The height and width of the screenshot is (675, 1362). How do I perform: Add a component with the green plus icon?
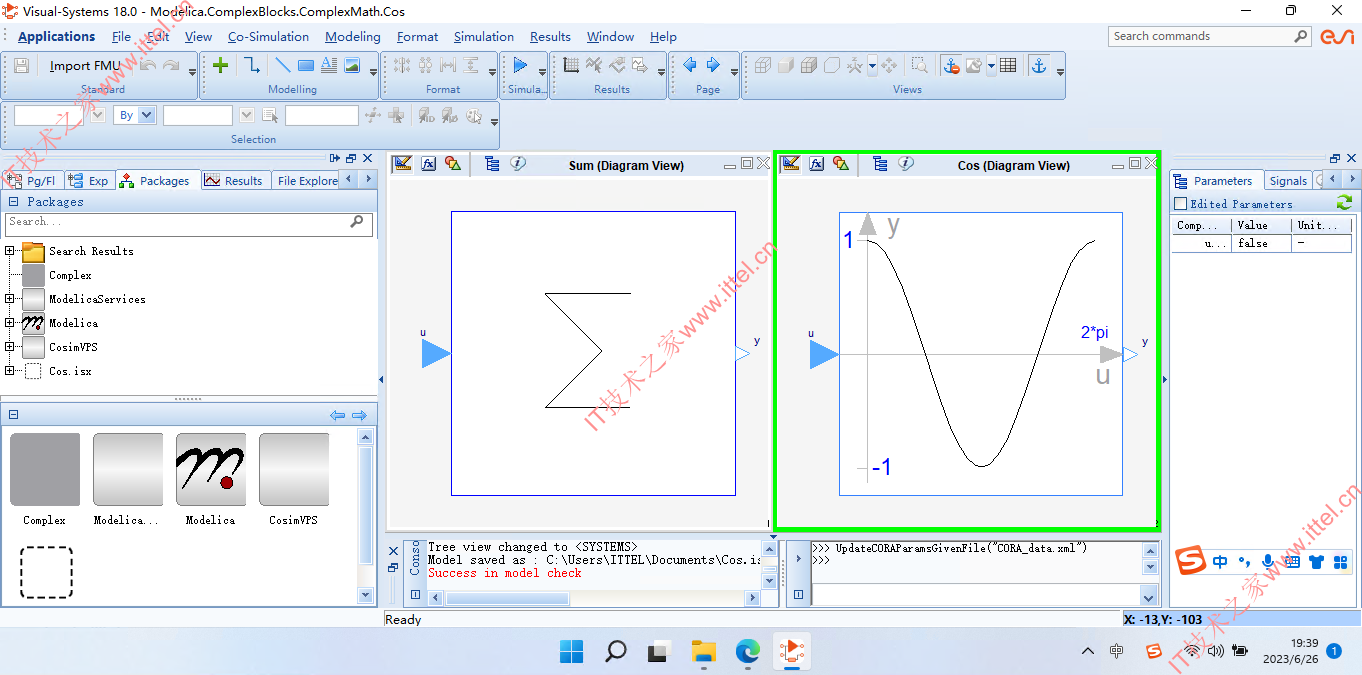[x=221, y=65]
